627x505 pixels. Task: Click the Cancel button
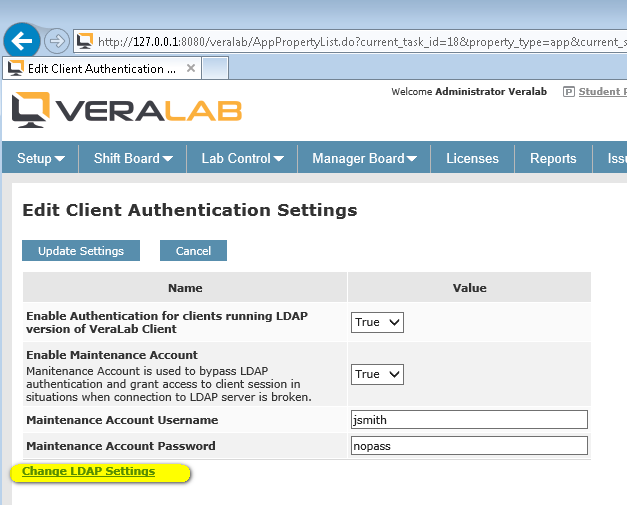193,251
